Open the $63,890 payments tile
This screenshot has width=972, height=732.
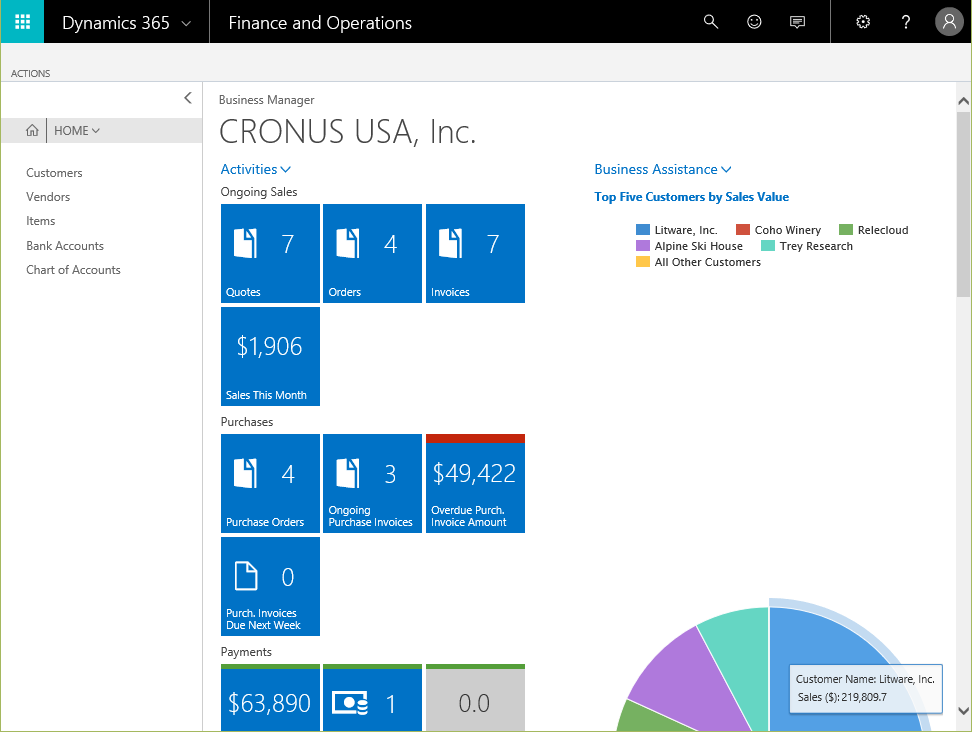(270, 698)
